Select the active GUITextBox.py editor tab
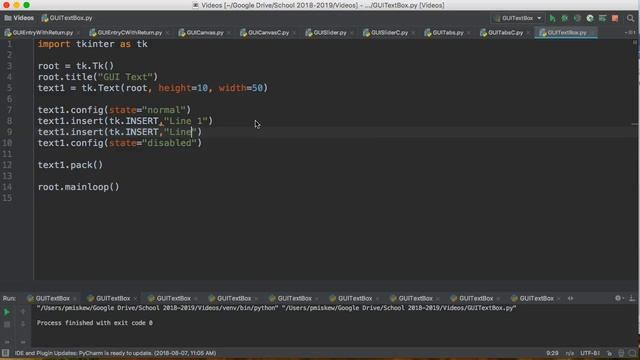The width and height of the screenshot is (640, 360). point(567,33)
